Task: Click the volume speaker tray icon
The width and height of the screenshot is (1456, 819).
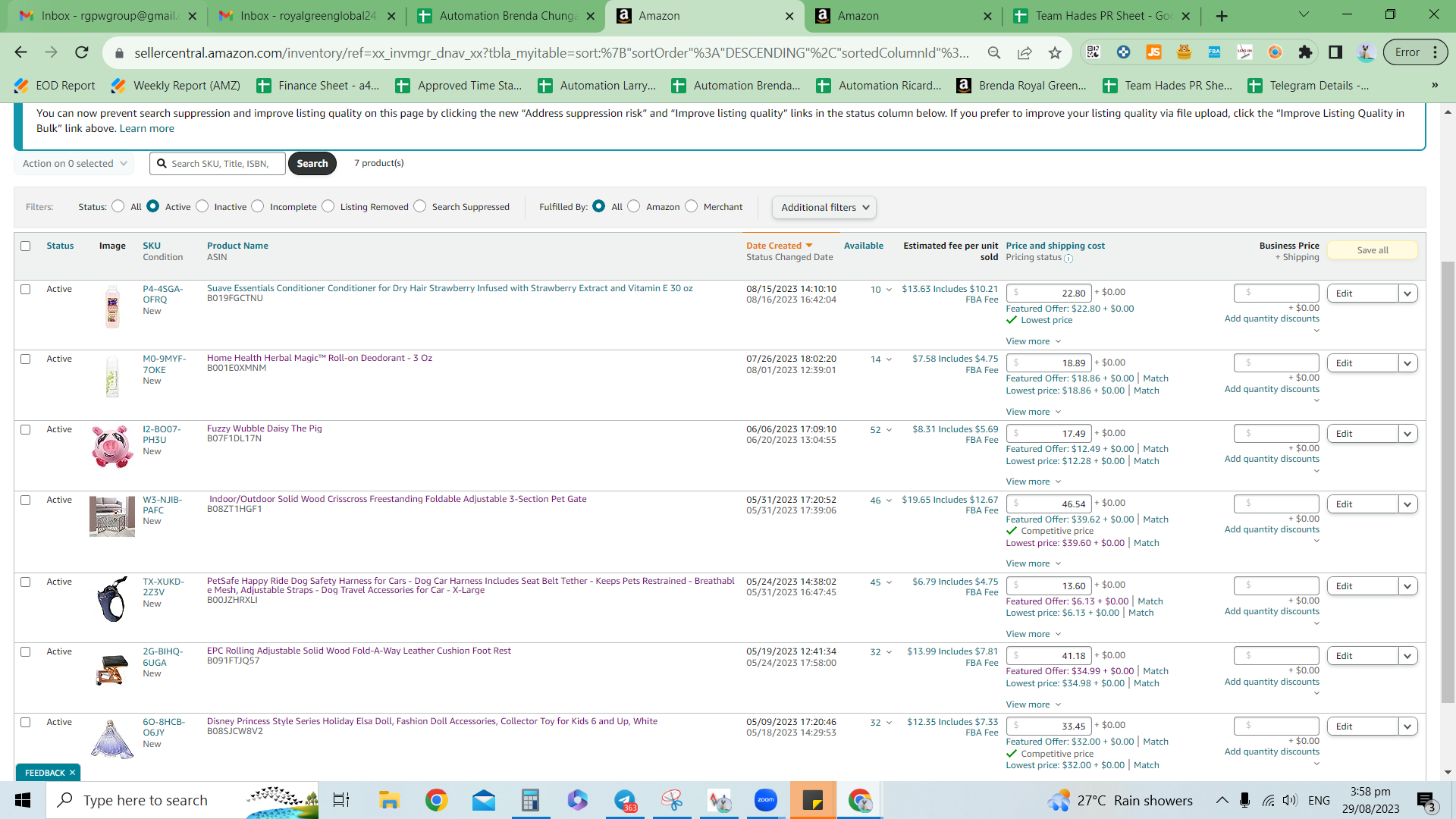Action: [1290, 800]
